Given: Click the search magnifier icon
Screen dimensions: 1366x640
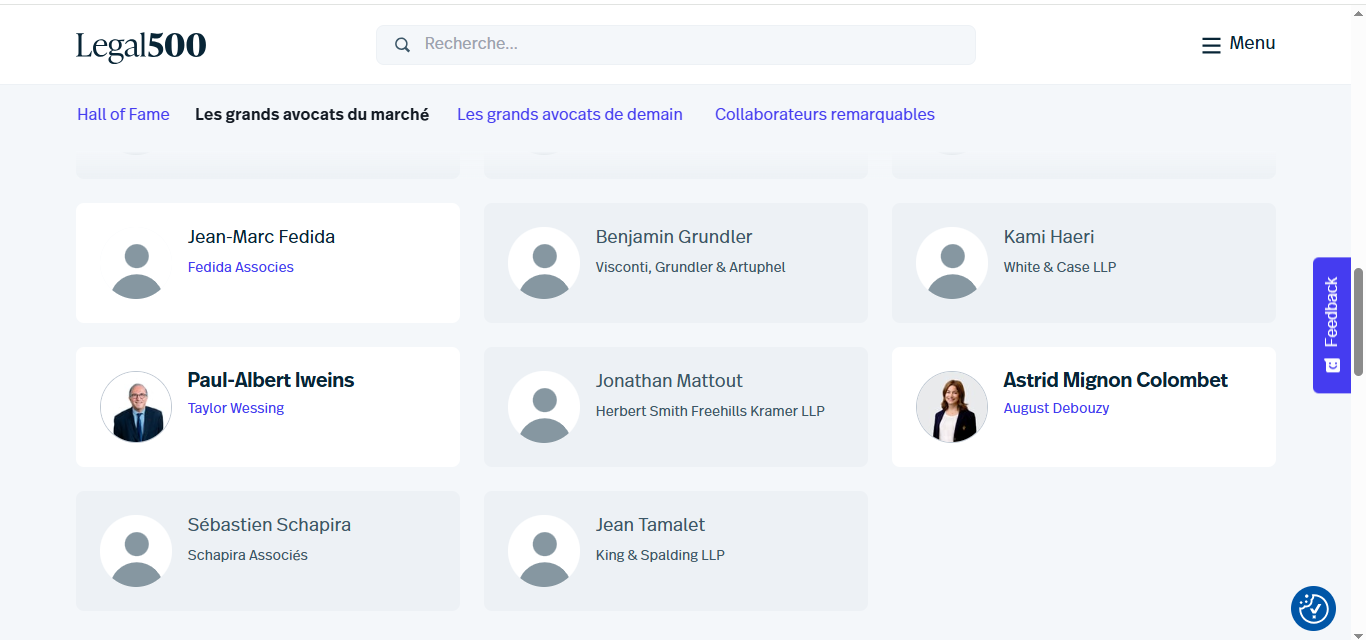Looking at the screenshot, I should (x=402, y=45).
